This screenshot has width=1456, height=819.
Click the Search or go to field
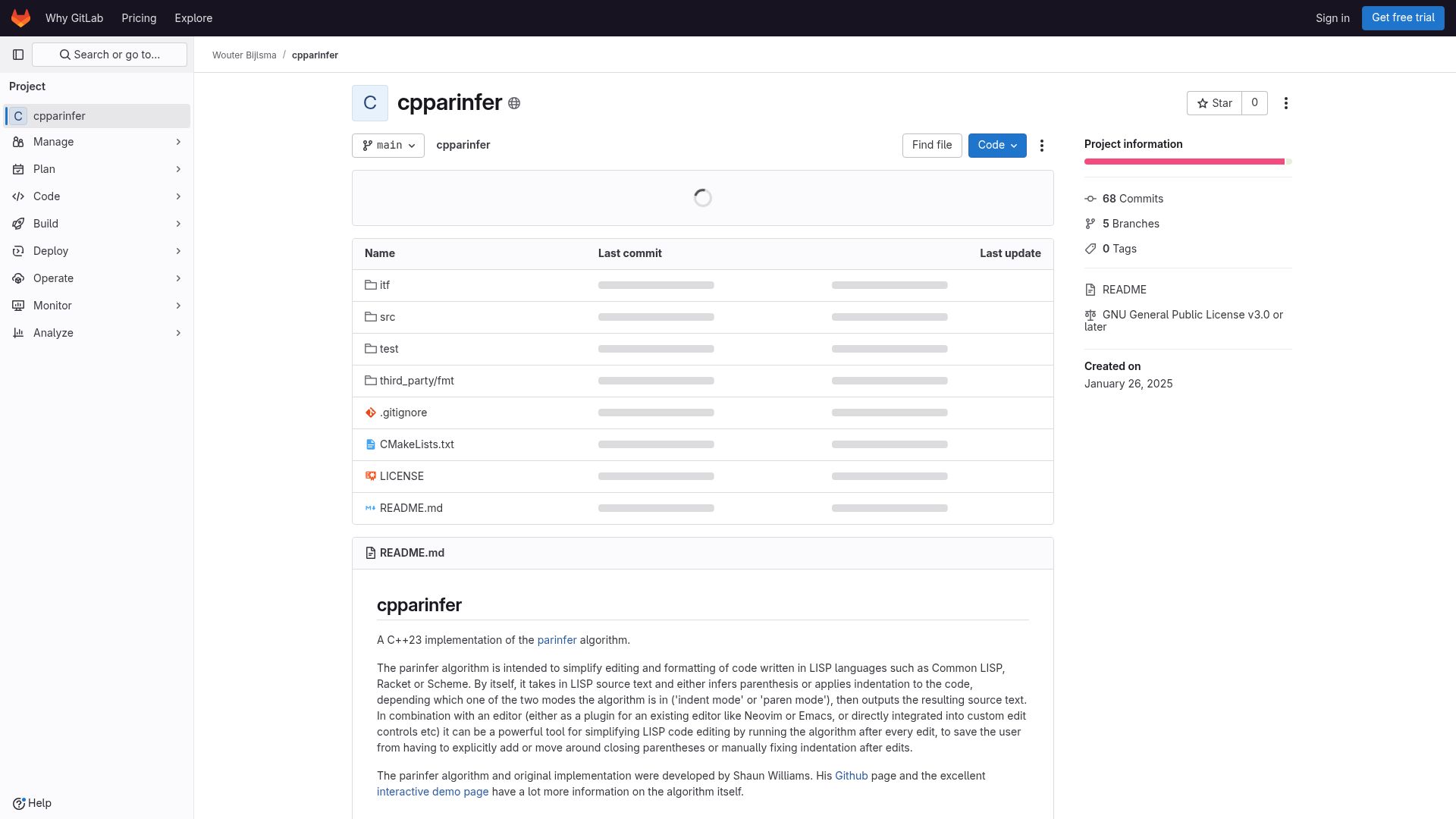tap(110, 55)
